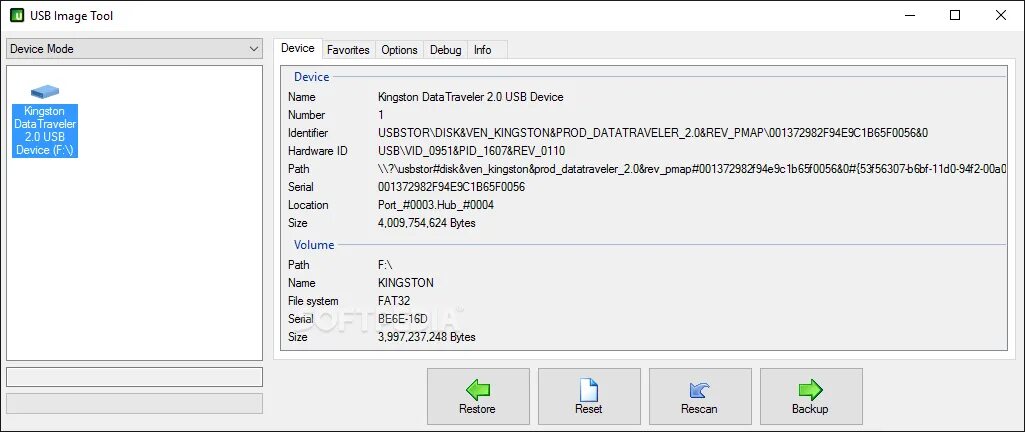Close the USB Image Tool window
The height and width of the screenshot is (432, 1025).
tap(1000, 15)
